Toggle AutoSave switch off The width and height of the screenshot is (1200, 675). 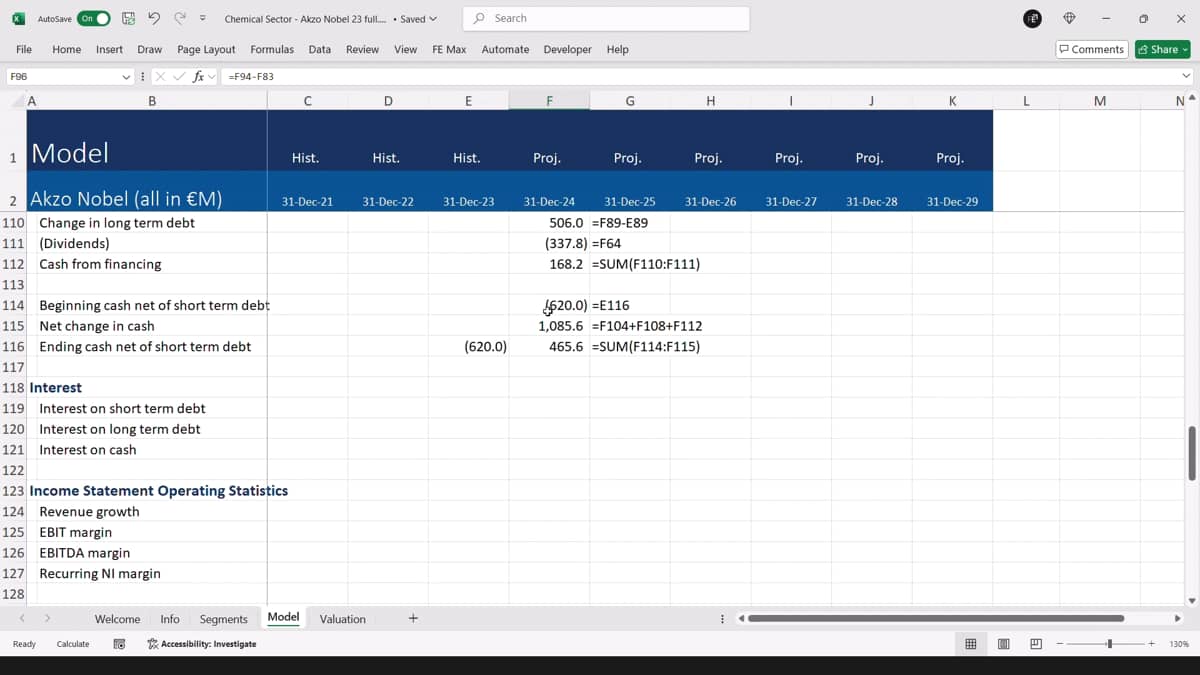point(93,18)
